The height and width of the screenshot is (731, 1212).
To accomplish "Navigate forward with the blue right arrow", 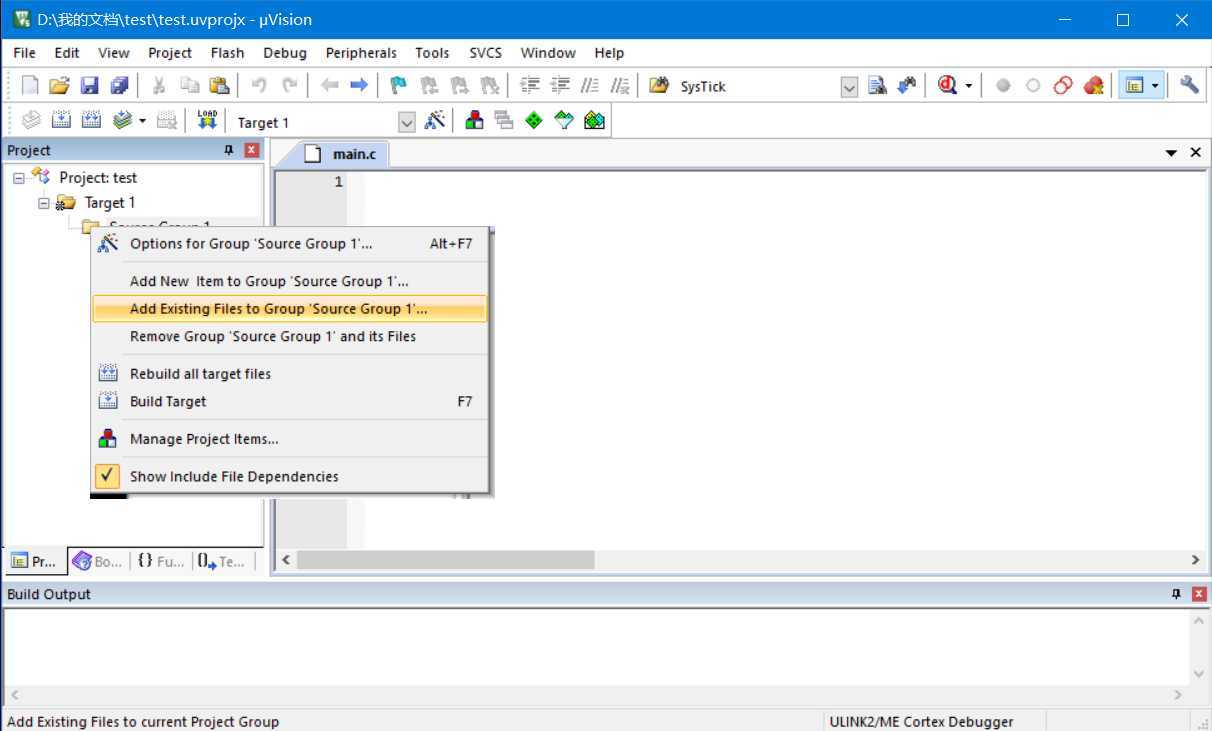I will pos(359,86).
